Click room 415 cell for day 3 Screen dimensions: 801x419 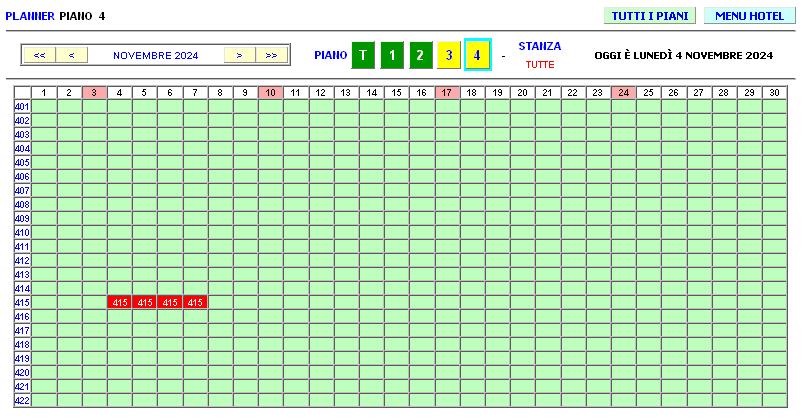pos(94,302)
